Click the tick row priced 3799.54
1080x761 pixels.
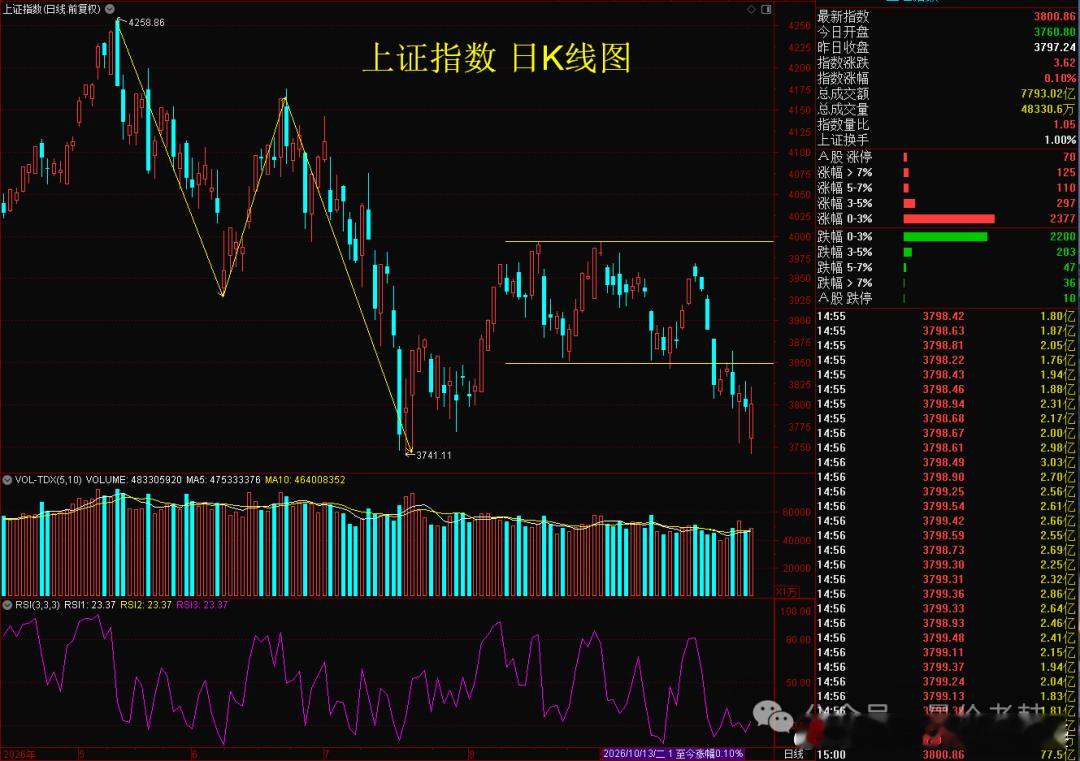946,506
